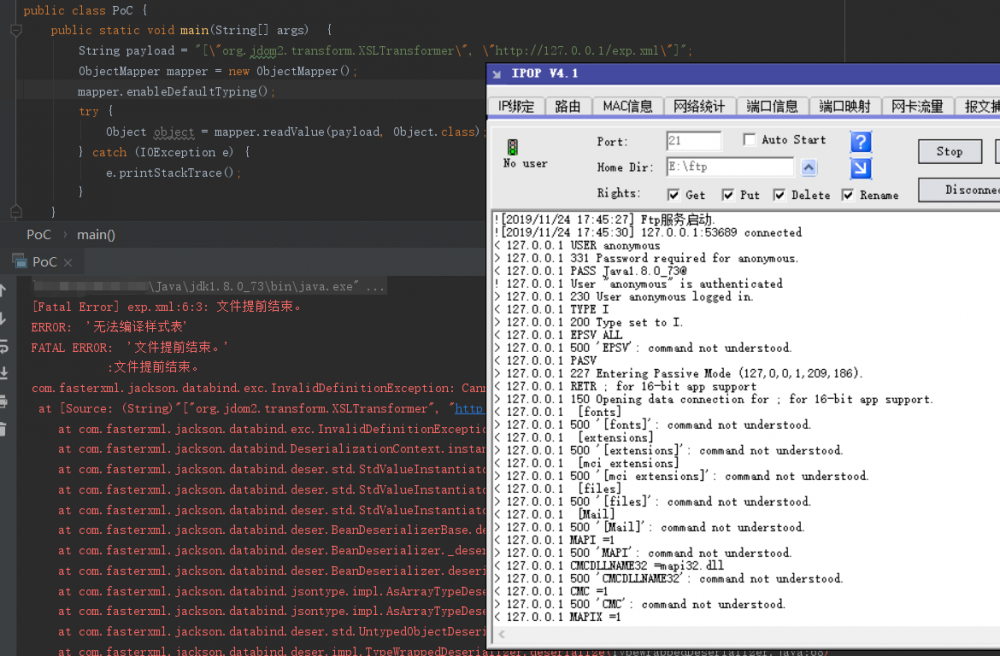Click the "ERROR: '无法编译样式表'" console line

[x=109, y=327]
